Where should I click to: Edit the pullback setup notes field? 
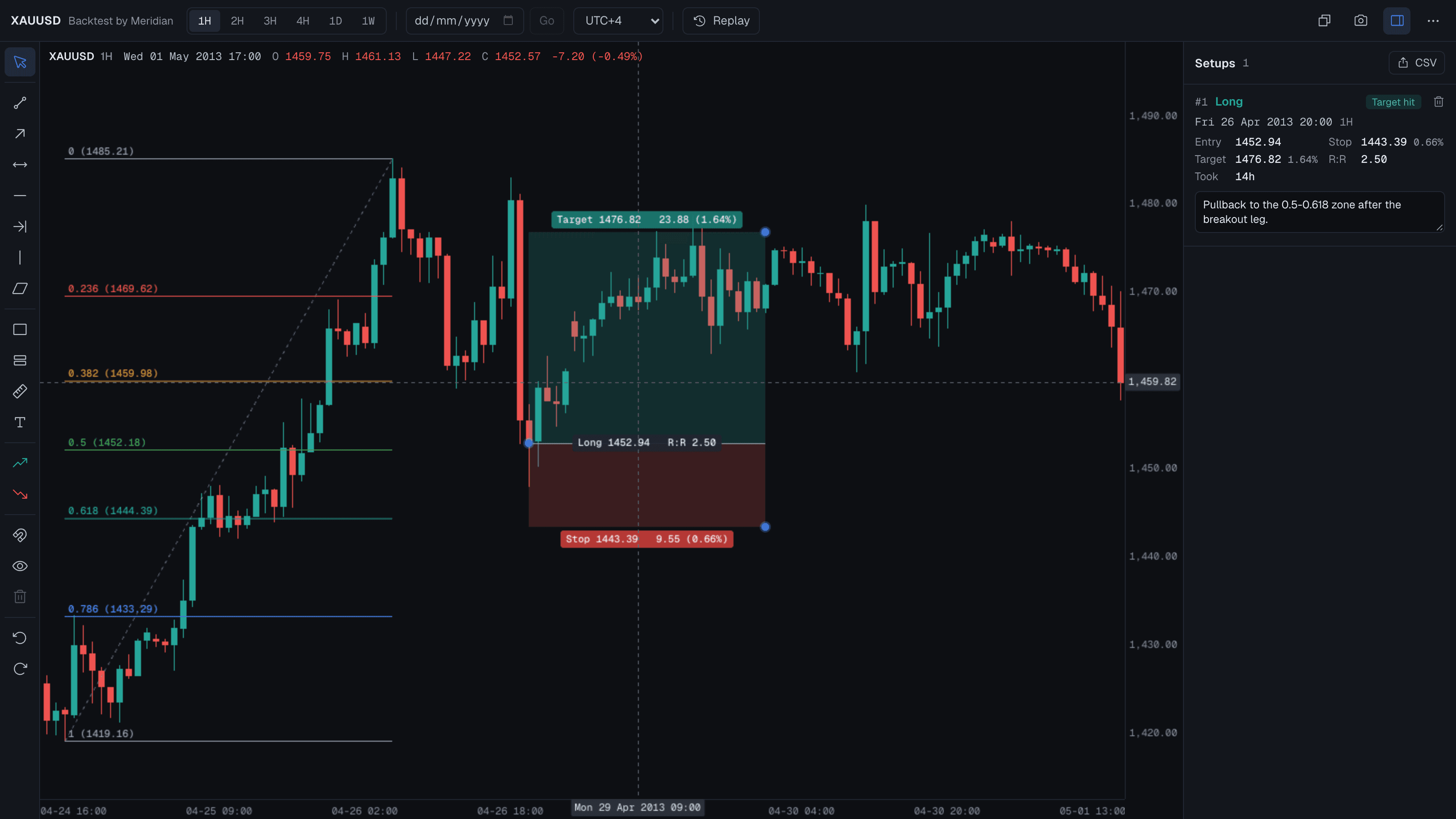[1319, 212]
